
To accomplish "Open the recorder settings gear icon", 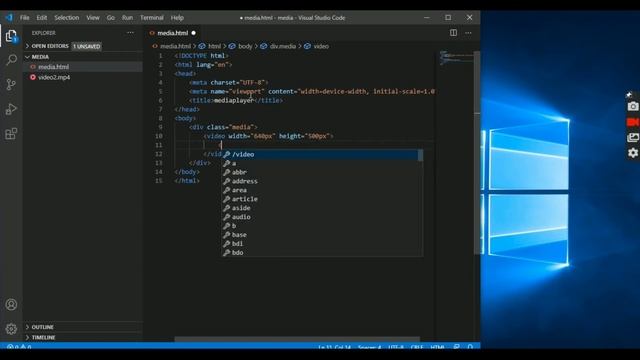I will 633,153.
